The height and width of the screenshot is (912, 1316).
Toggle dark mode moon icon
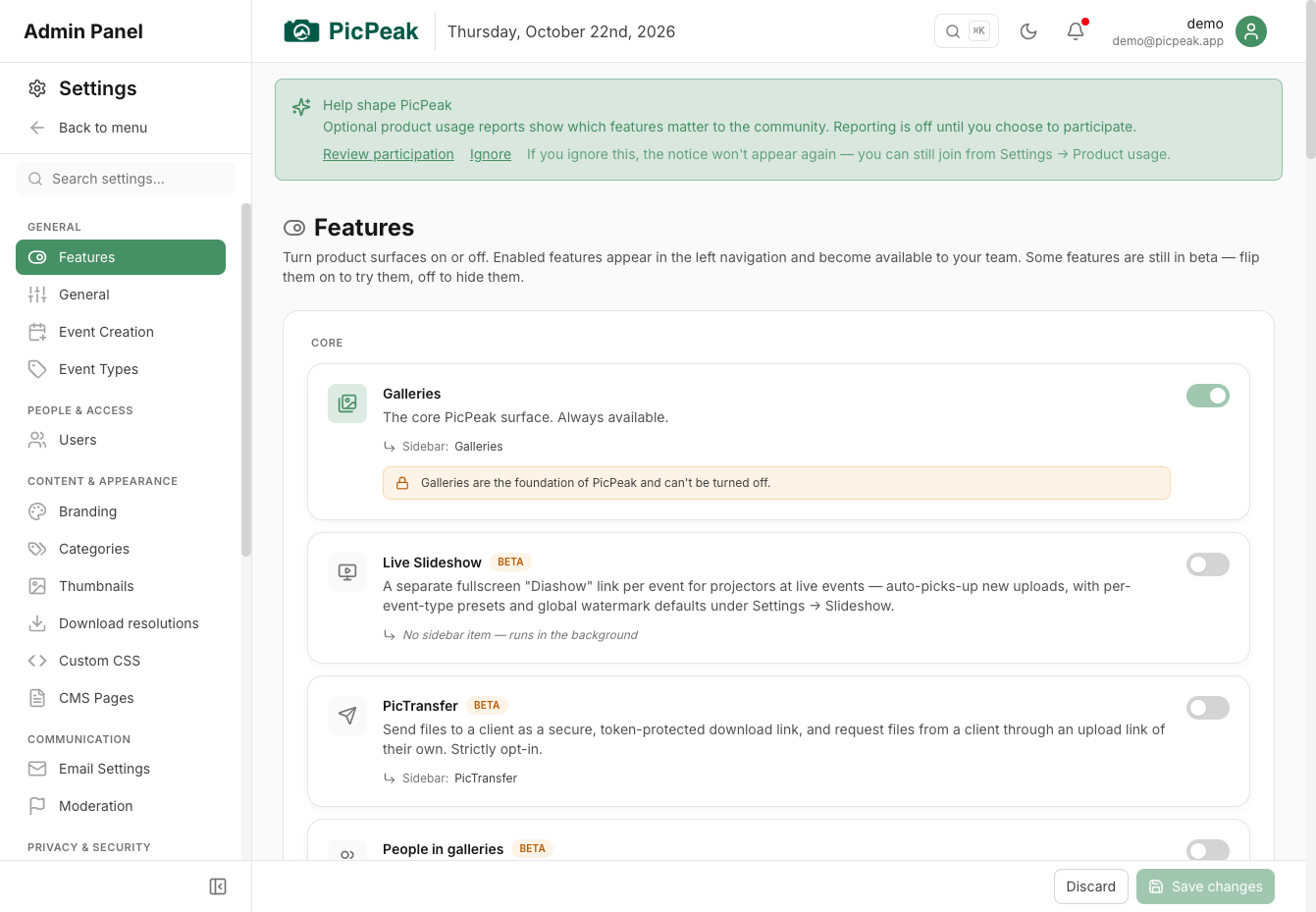[1028, 31]
